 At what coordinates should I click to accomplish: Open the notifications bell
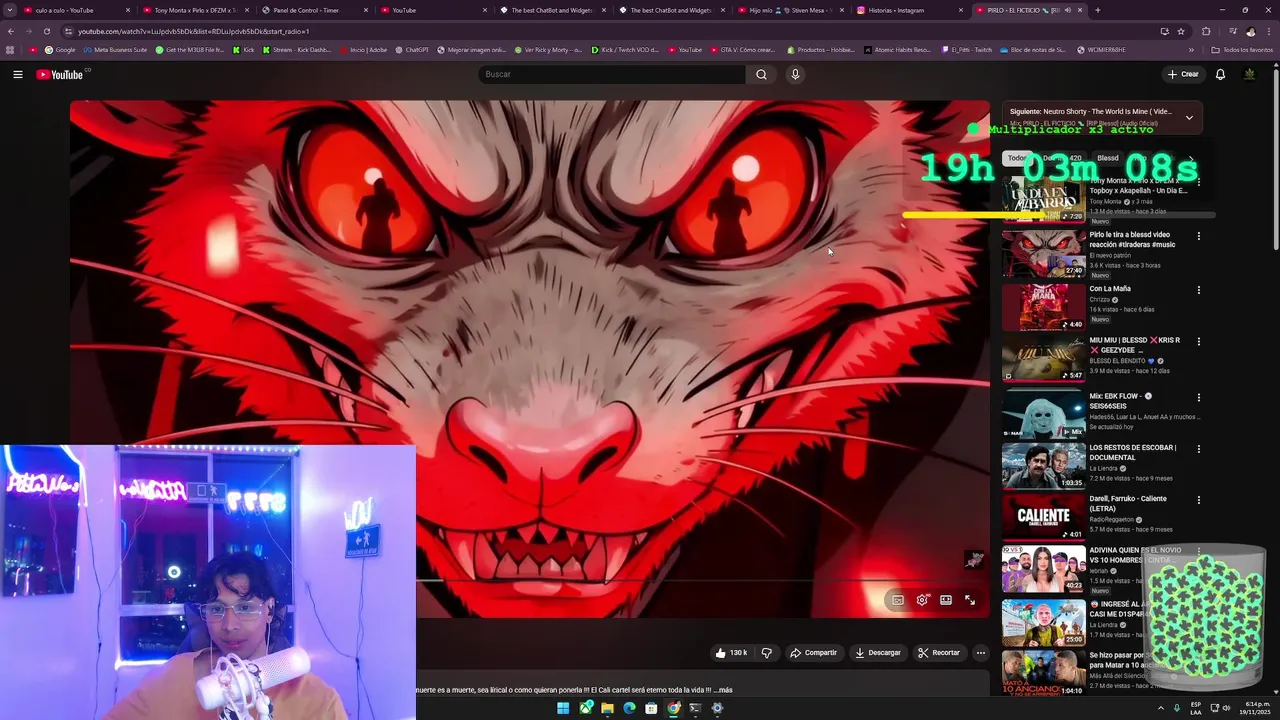tap(1220, 74)
